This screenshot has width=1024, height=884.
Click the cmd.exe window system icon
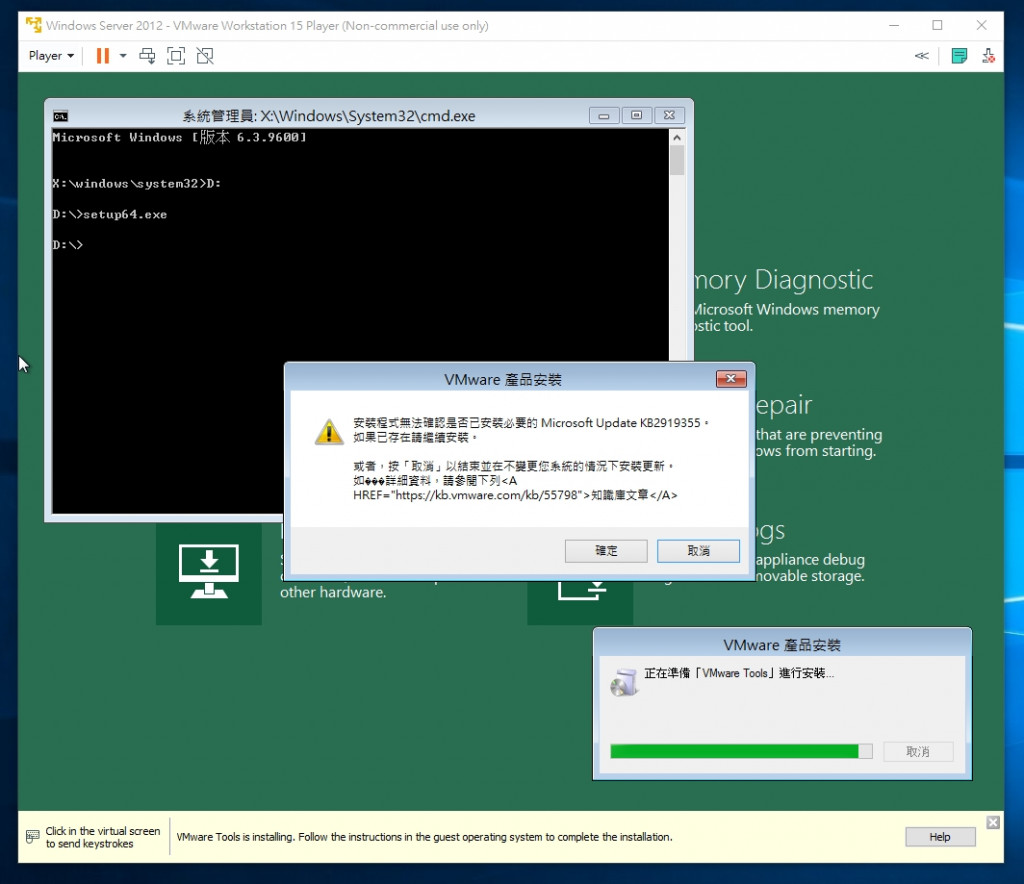pos(61,116)
